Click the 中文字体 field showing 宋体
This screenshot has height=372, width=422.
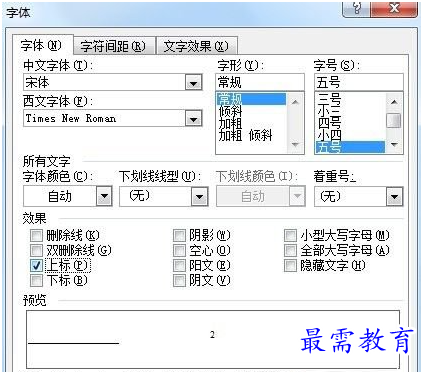[104, 82]
